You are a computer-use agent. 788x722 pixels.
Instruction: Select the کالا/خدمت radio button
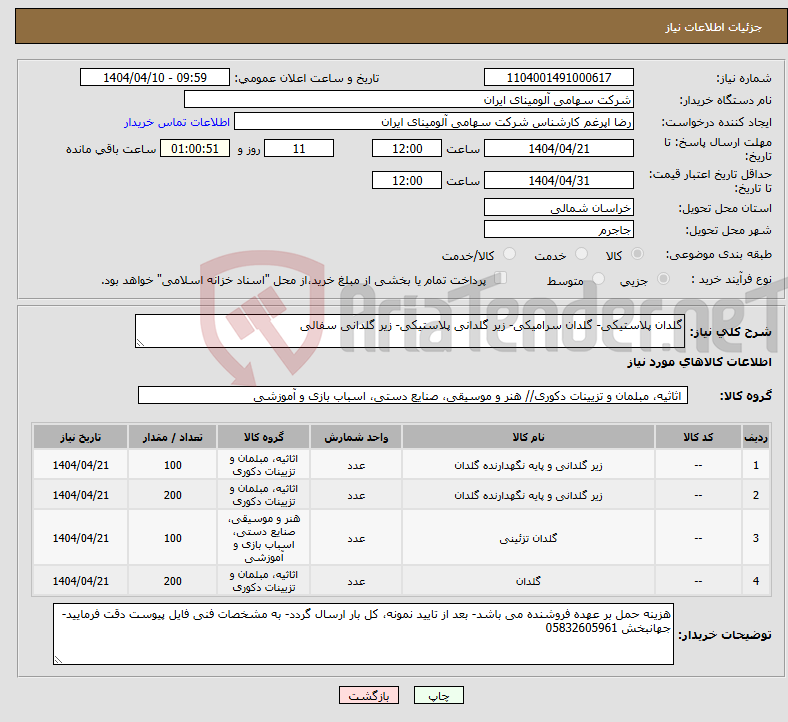(x=509, y=254)
